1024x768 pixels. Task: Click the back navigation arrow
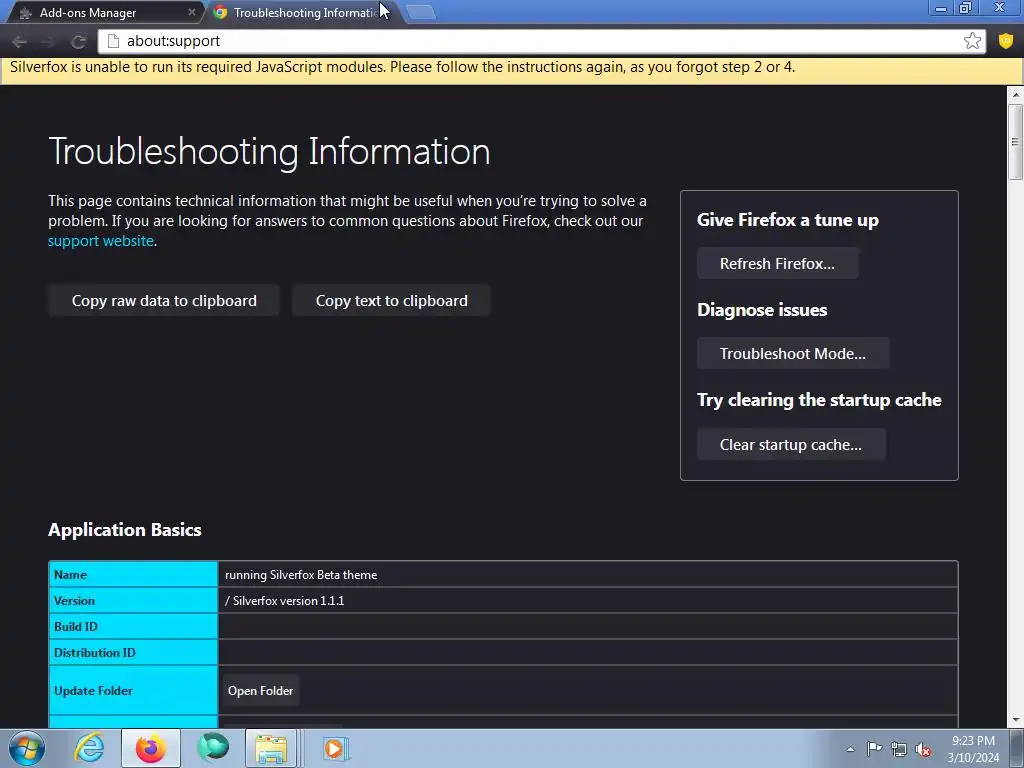click(x=19, y=42)
